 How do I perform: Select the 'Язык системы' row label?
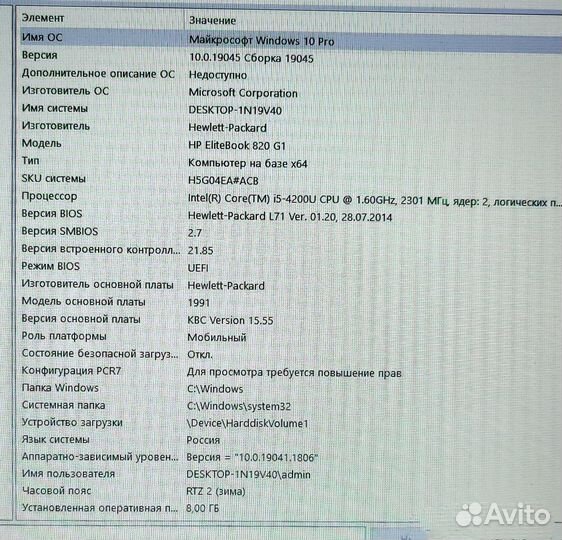(x=55, y=439)
